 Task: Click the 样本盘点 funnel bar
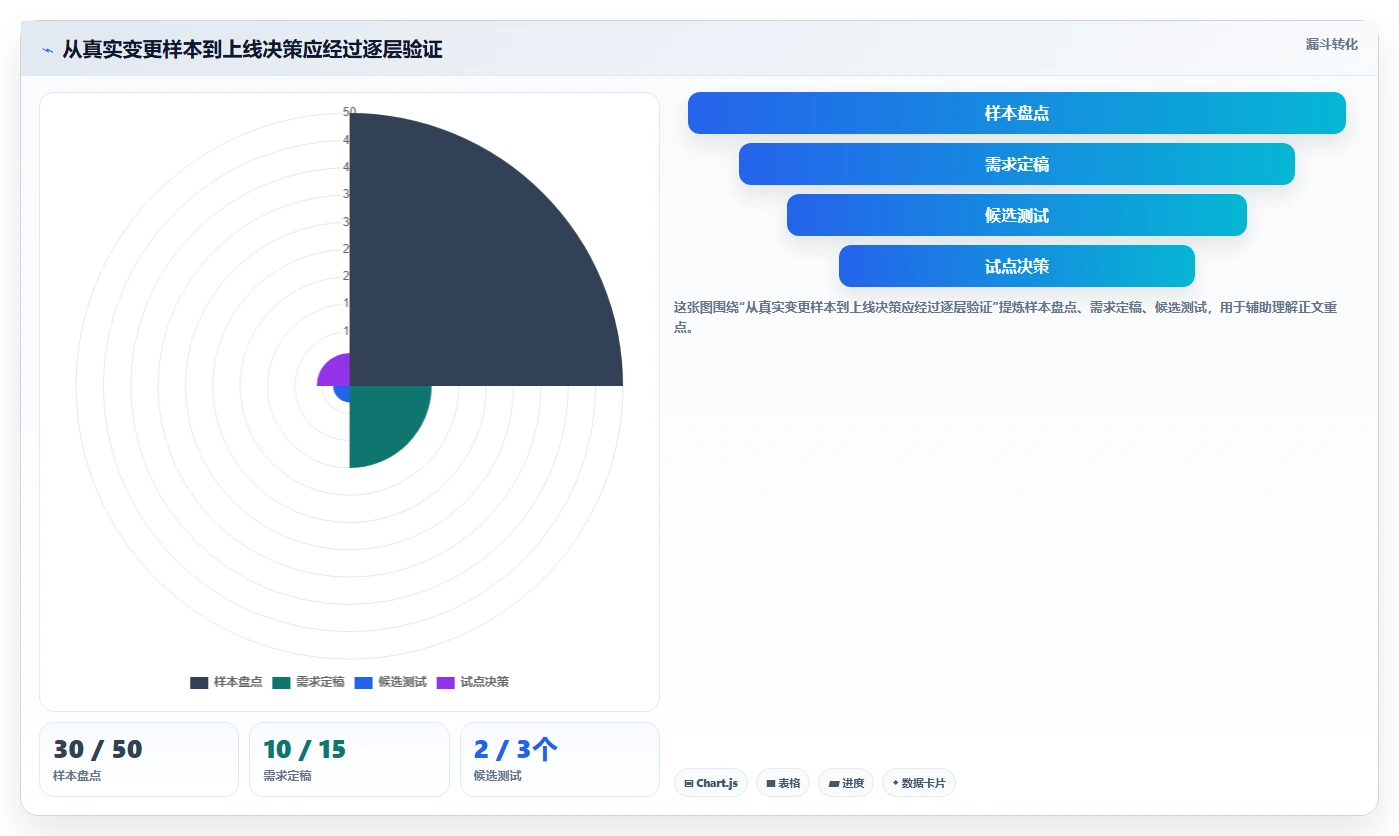point(1016,113)
